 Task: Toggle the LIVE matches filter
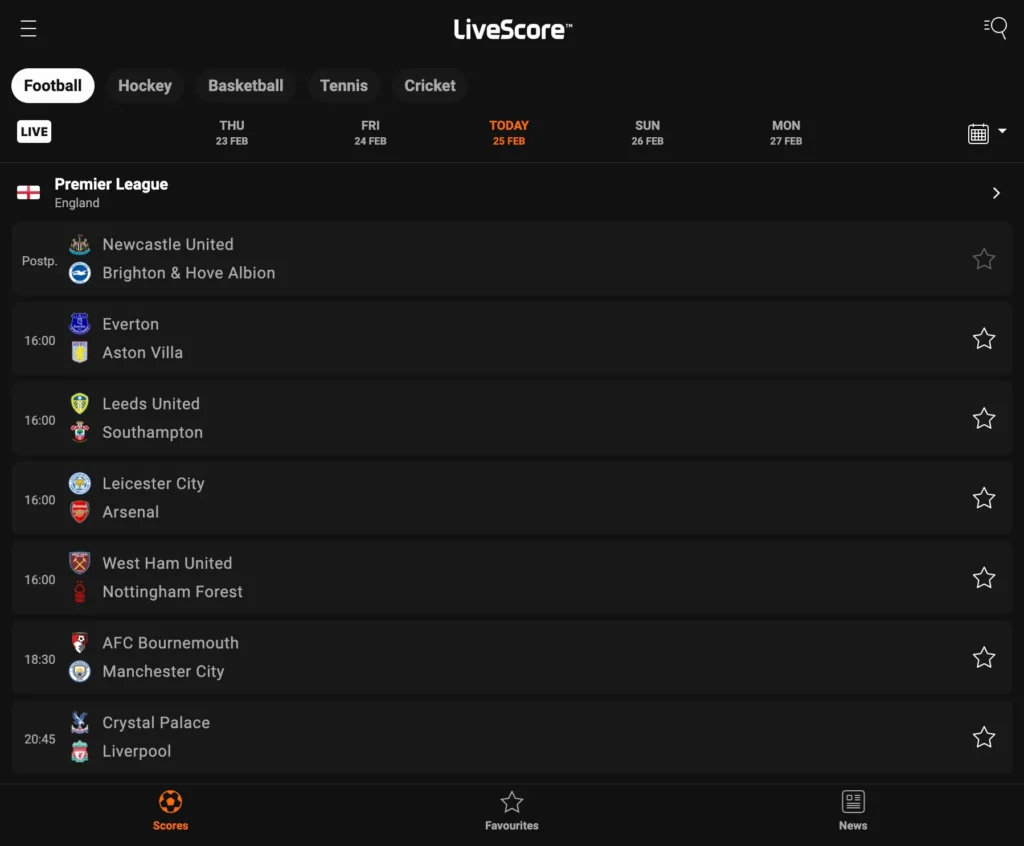click(x=34, y=131)
